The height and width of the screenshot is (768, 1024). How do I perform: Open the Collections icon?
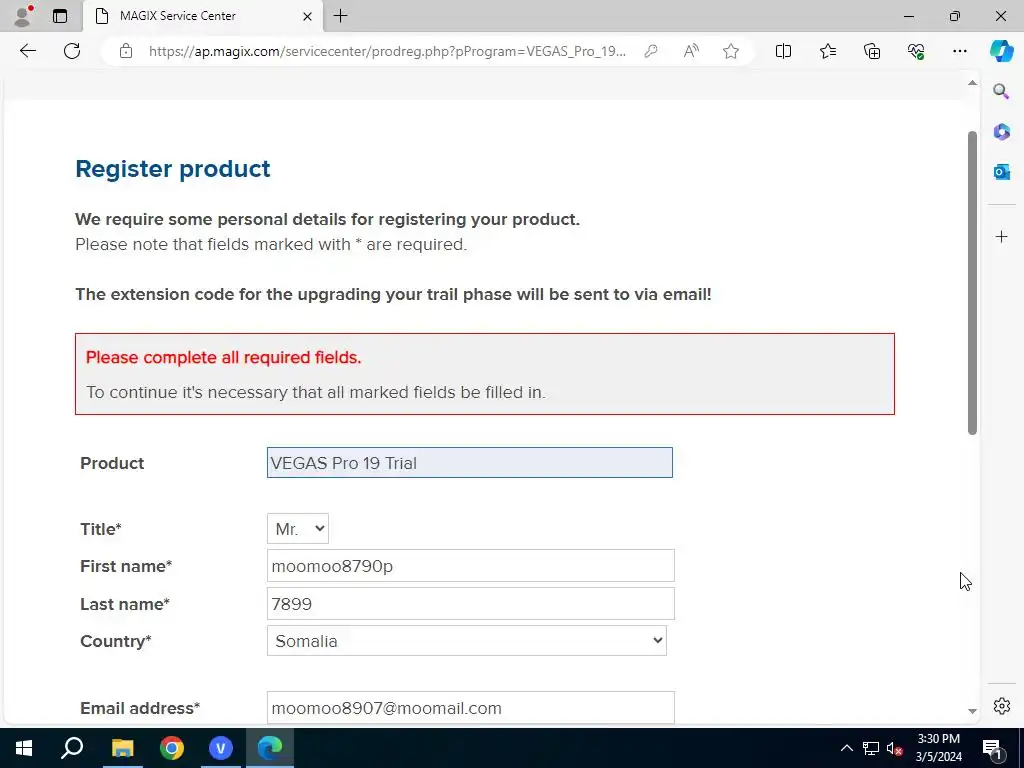point(872,51)
